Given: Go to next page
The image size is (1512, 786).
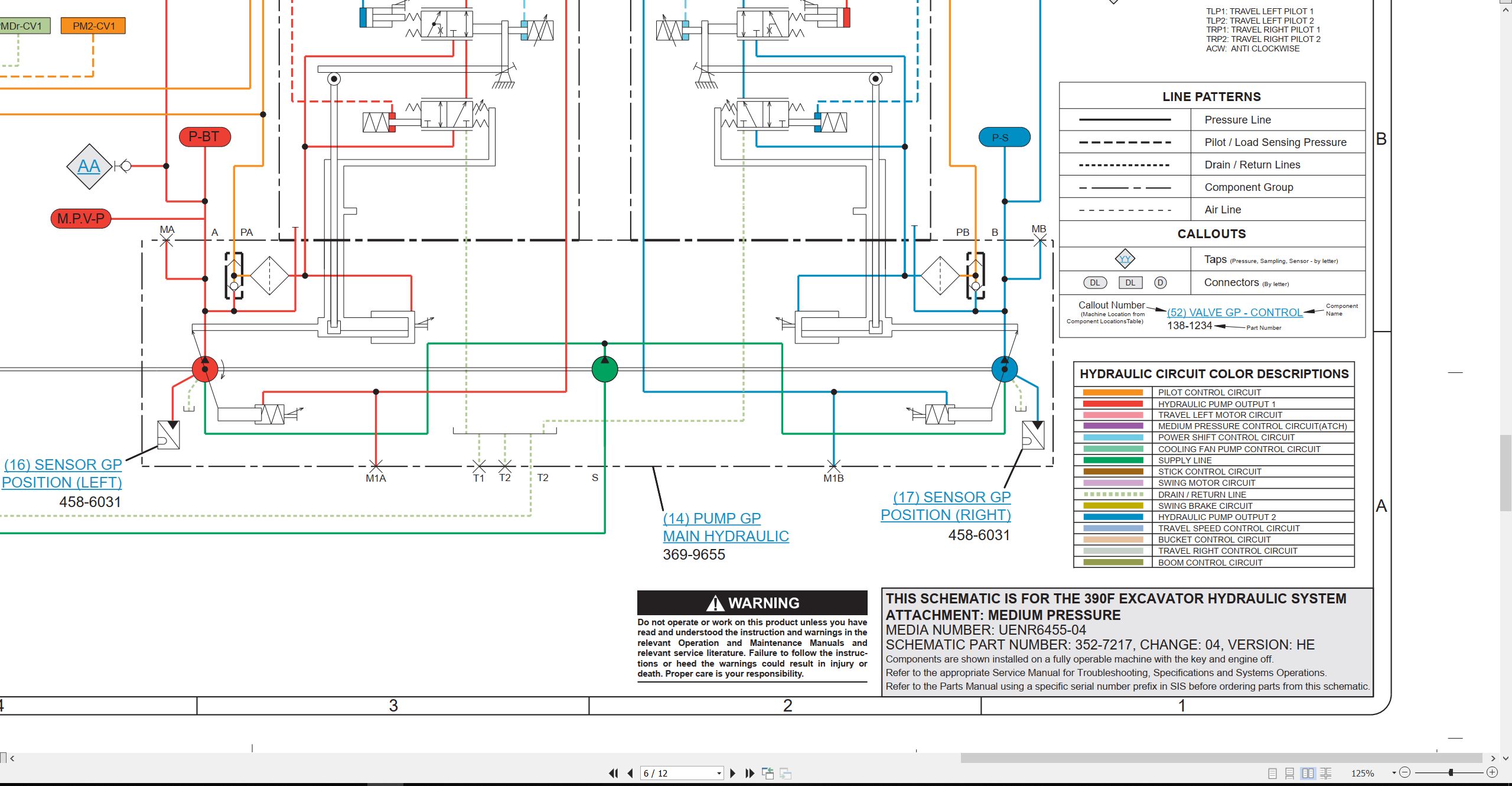Looking at the screenshot, I should 733,773.
